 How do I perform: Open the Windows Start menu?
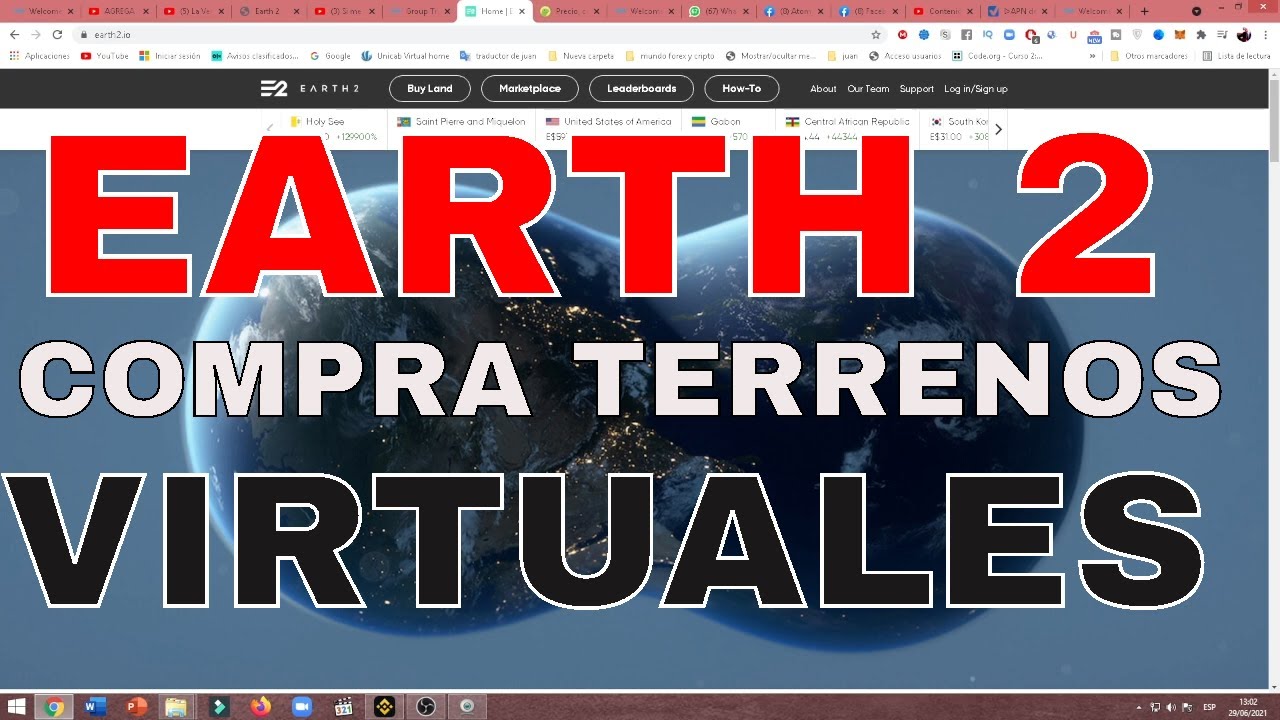pos(17,706)
